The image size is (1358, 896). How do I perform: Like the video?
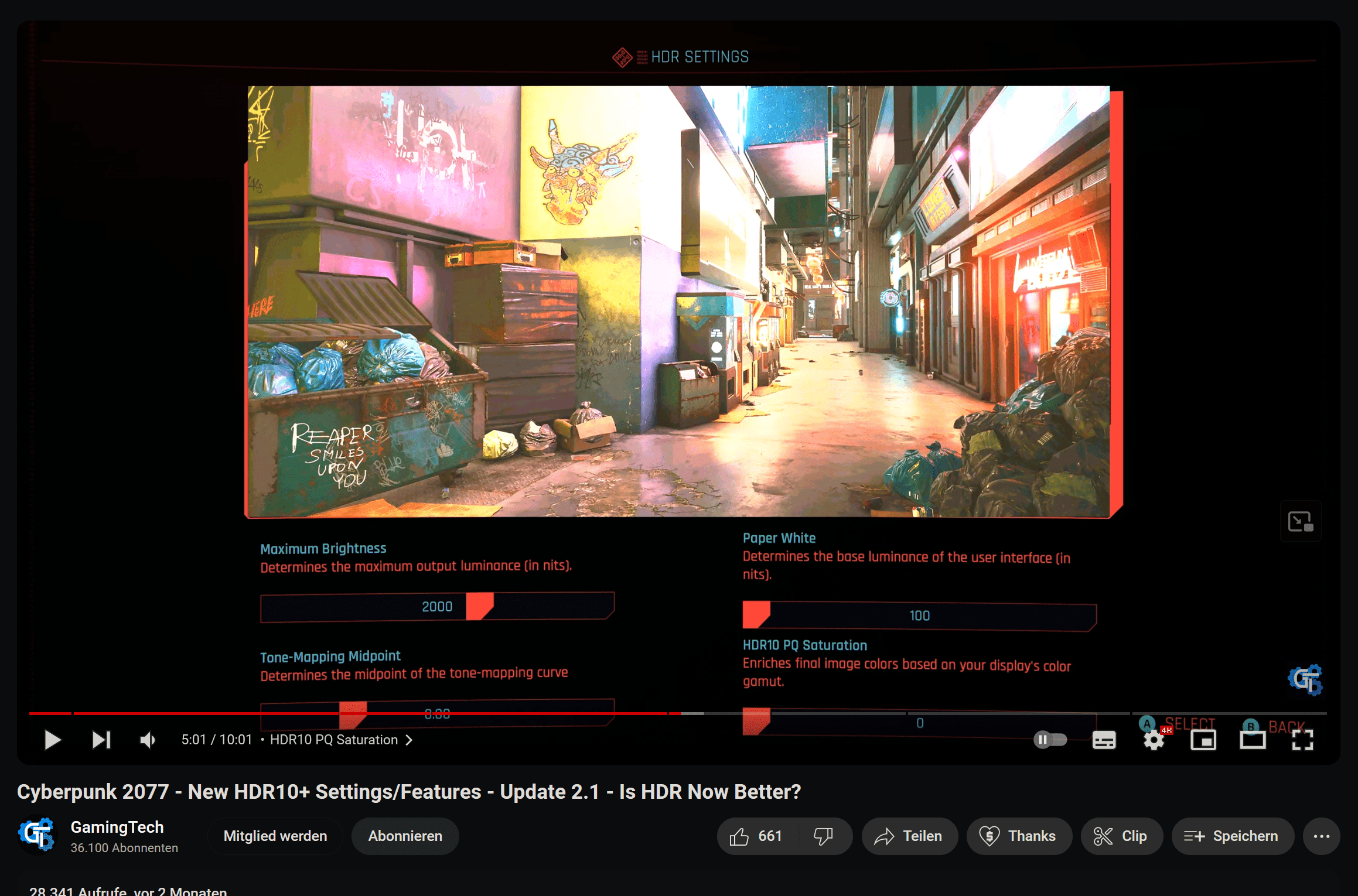coord(756,836)
